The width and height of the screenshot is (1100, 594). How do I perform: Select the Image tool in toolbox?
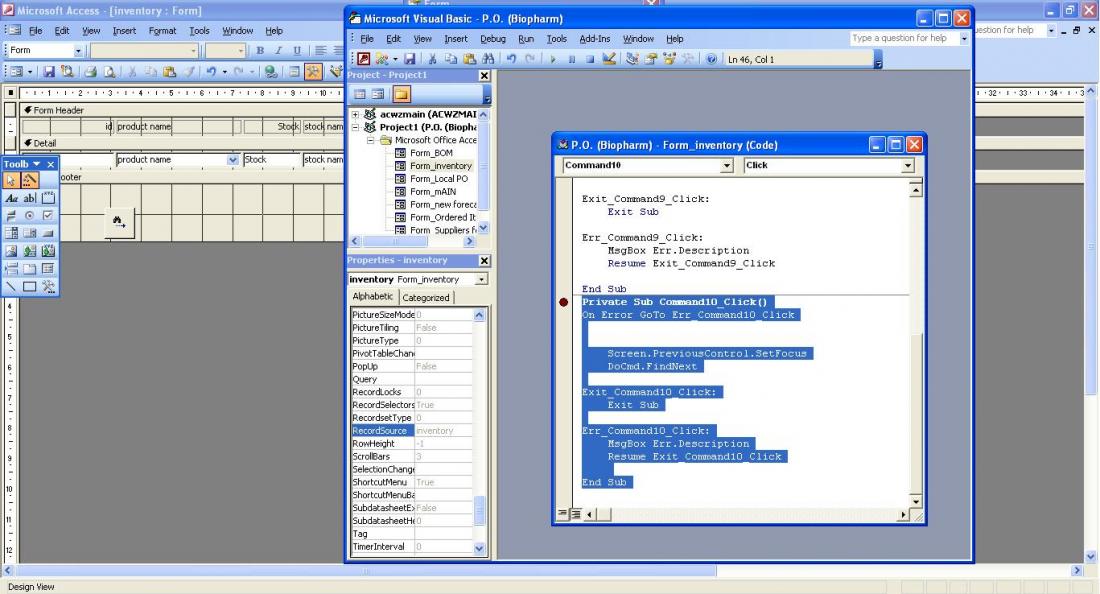click(x=12, y=251)
